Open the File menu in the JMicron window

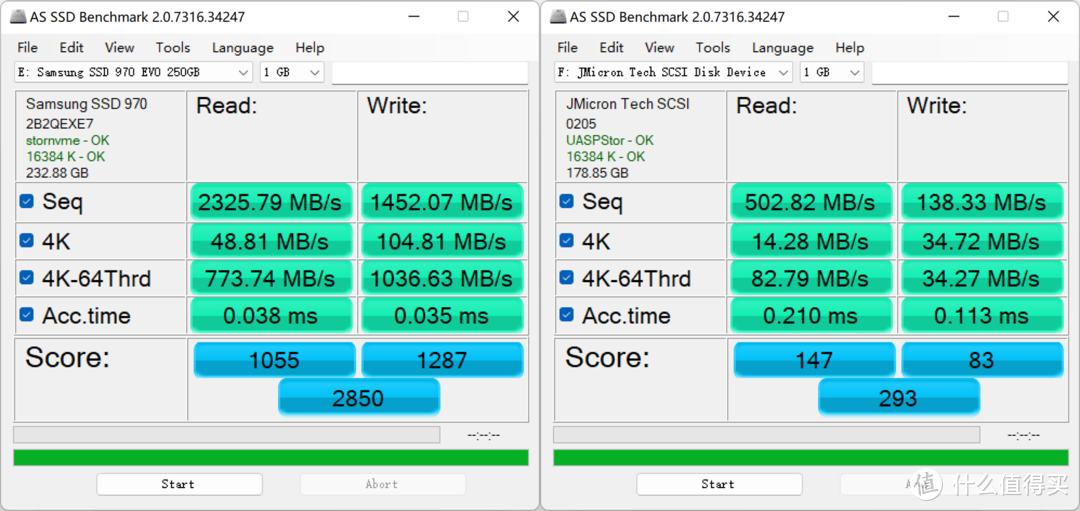point(567,47)
